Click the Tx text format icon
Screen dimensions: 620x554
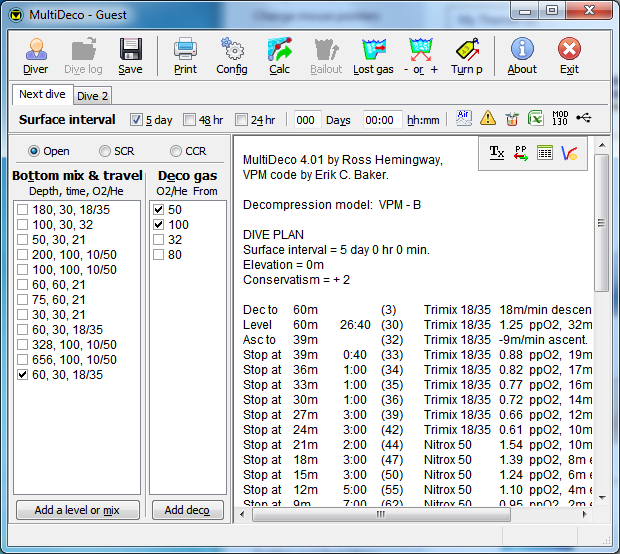[497, 153]
